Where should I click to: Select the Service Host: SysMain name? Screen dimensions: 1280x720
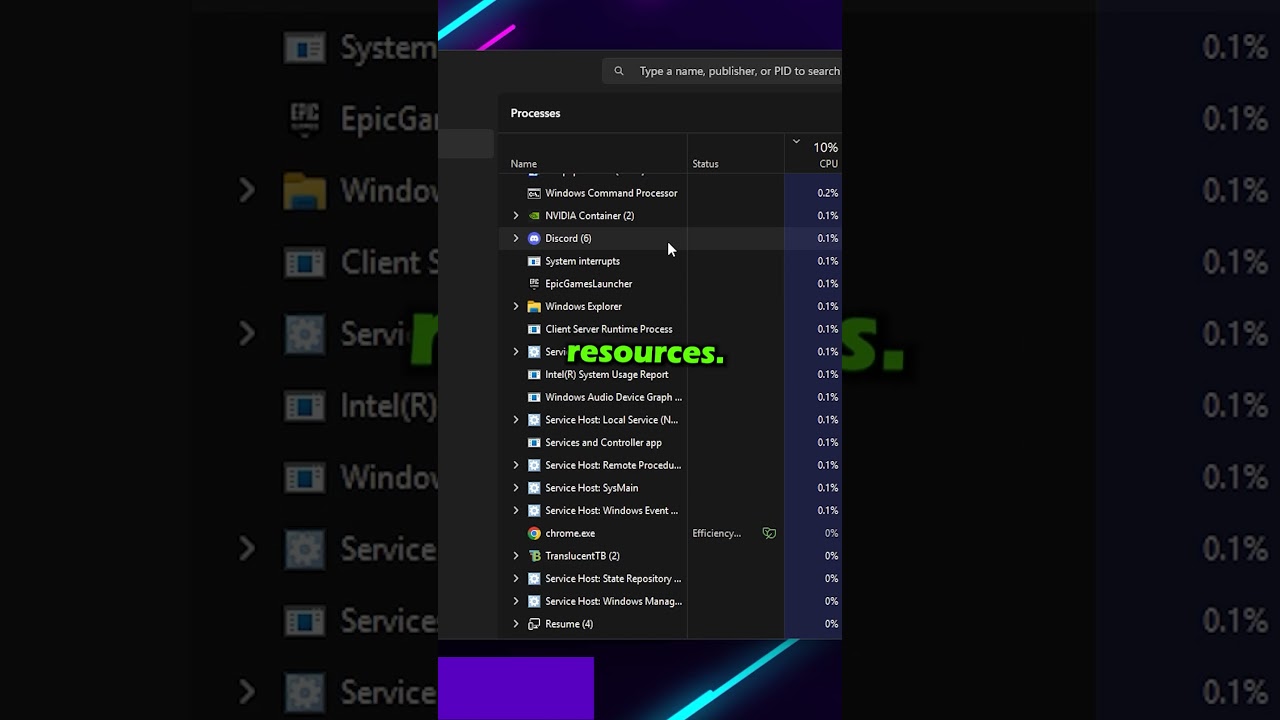[591, 488]
